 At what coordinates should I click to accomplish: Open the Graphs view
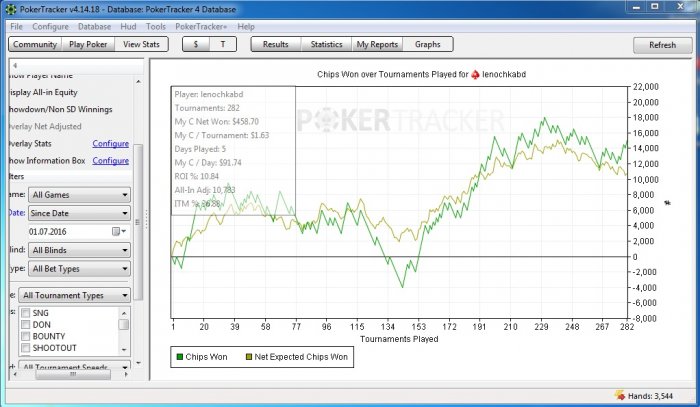[x=428, y=44]
